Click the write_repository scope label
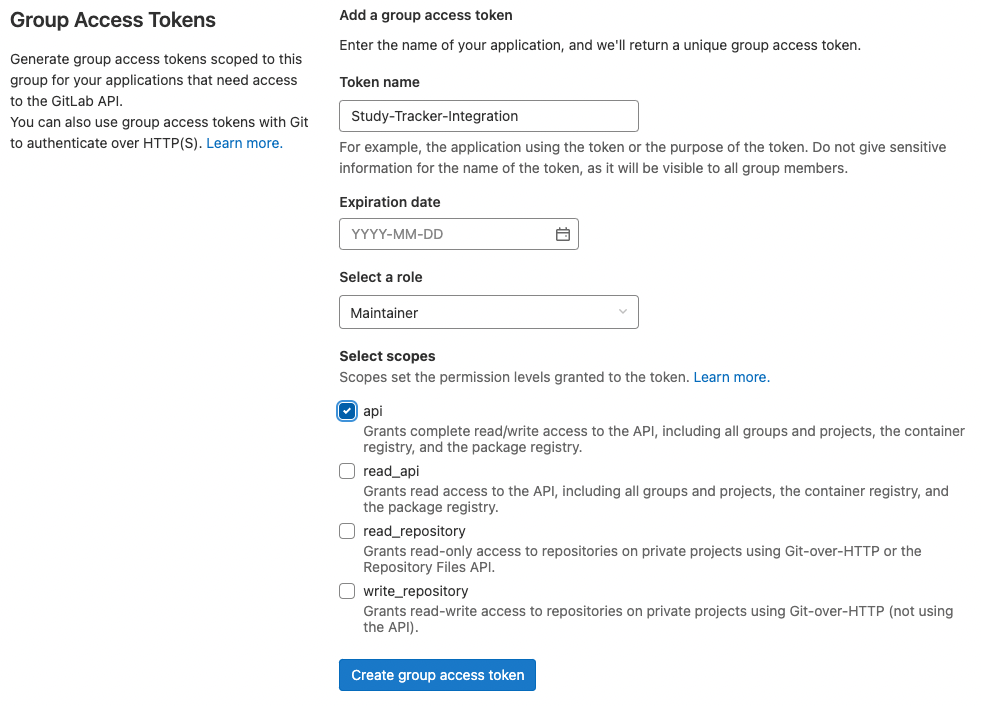This screenshot has width=981, height=706. [x=415, y=591]
